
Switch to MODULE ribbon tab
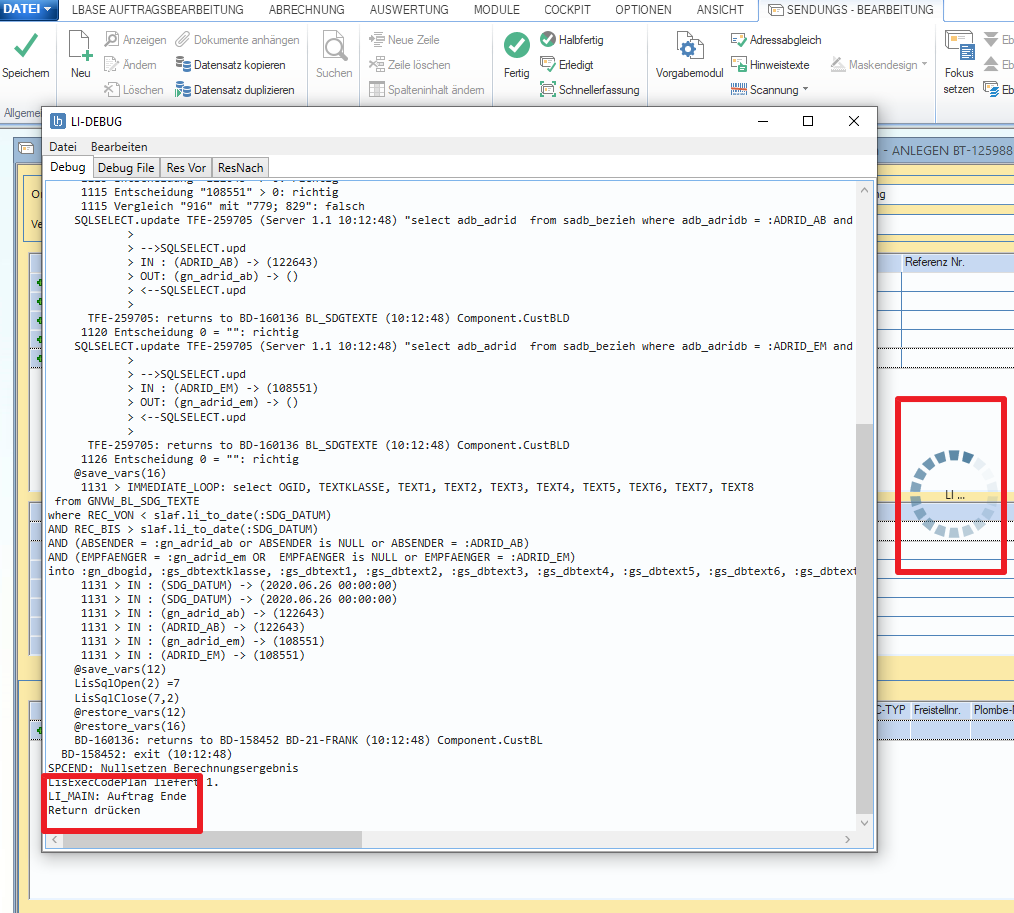pyautogui.click(x=497, y=10)
